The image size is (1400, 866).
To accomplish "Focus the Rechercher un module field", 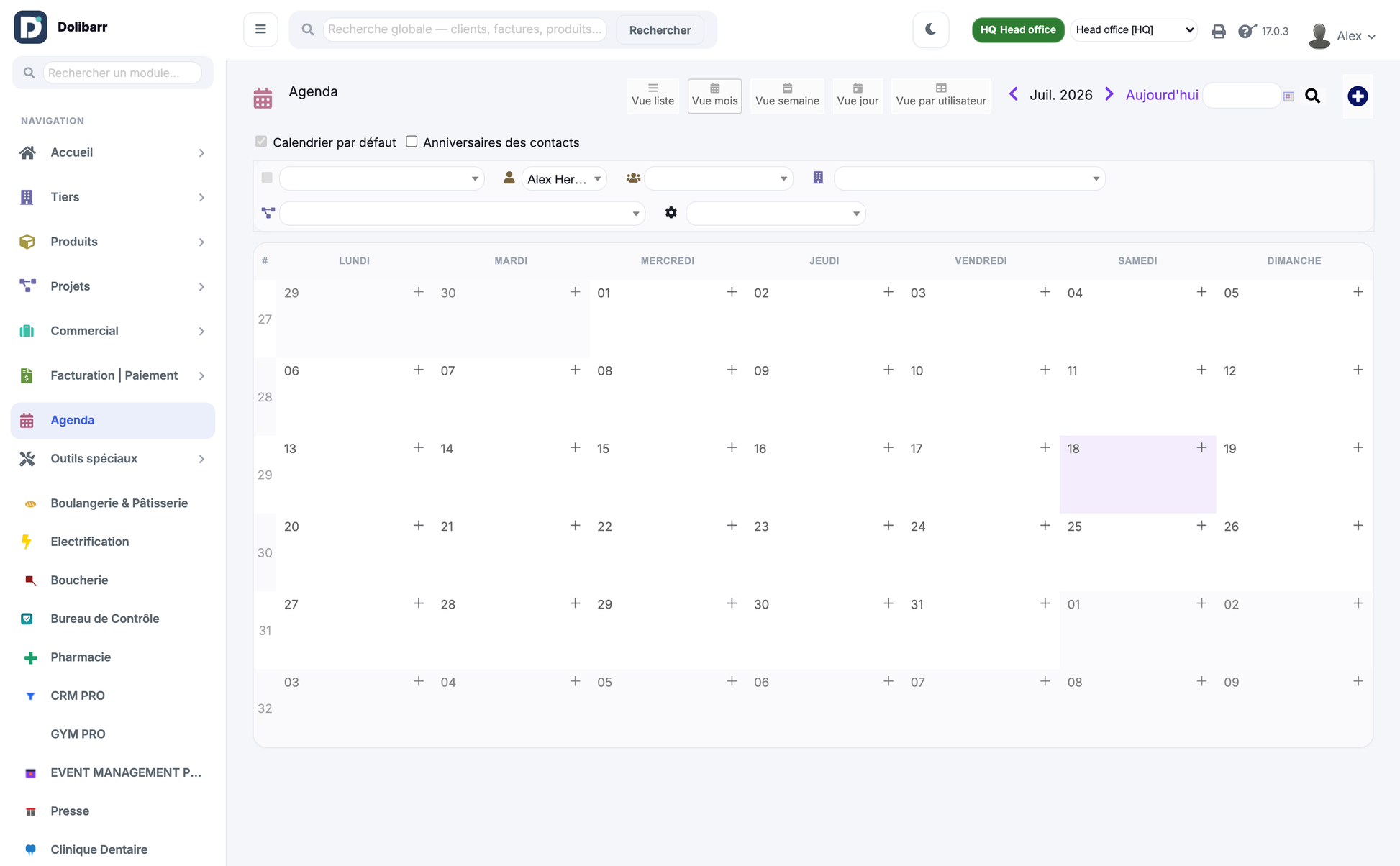I will click(122, 73).
